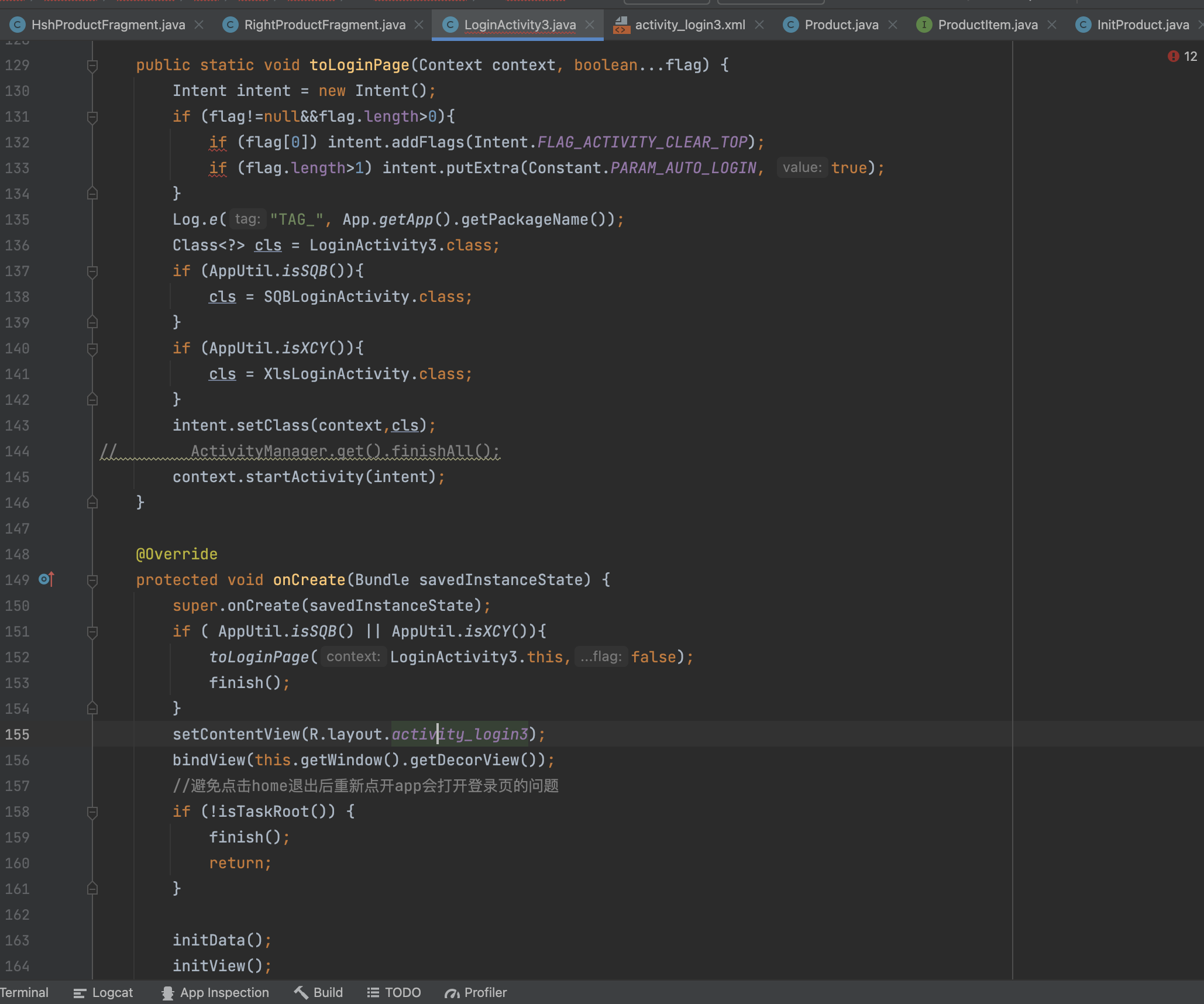Viewport: 1204px width, 1004px height.
Task: Click the @Override annotation
Action: pyautogui.click(x=177, y=554)
